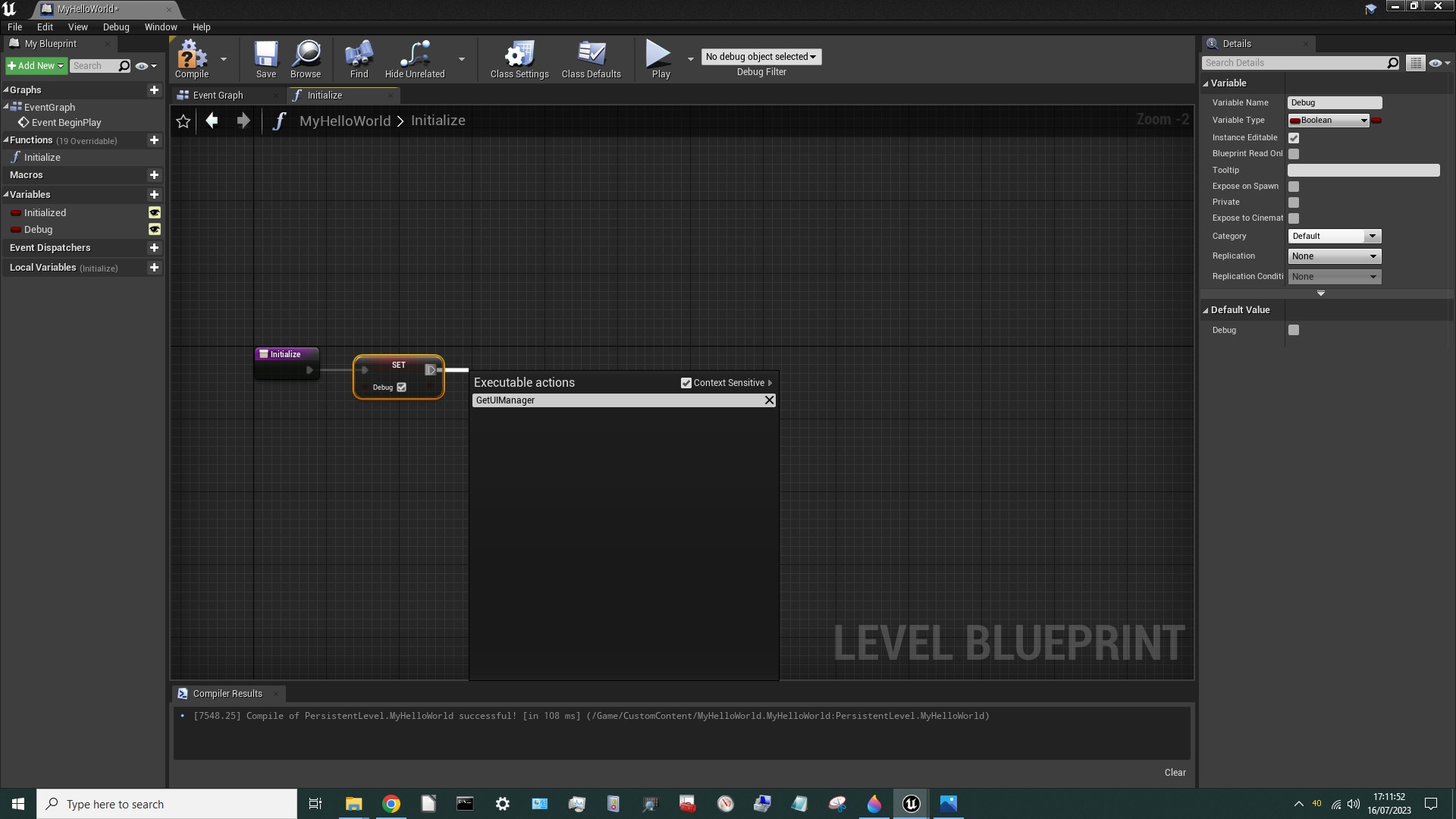This screenshot has width=1456, height=819.
Task: Select Compiler Results tab
Action: [227, 694]
